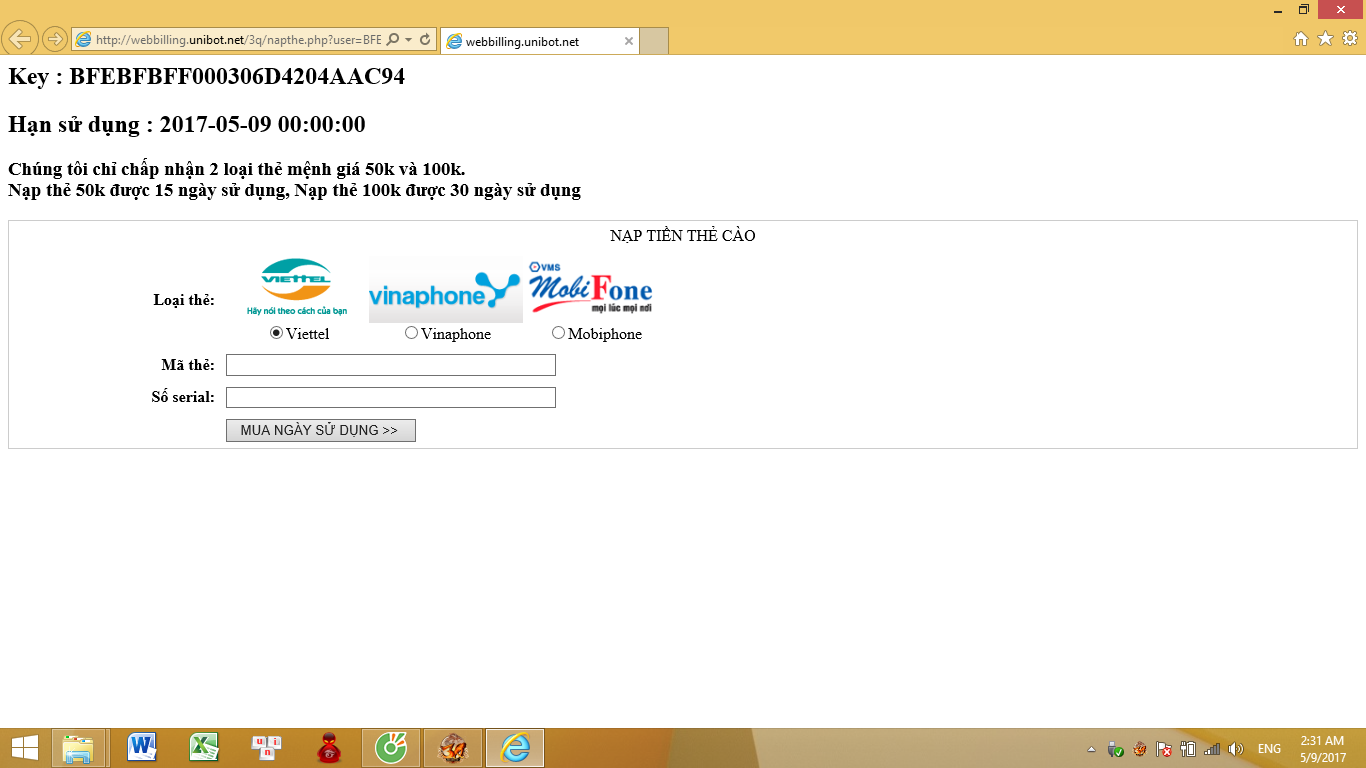Viewport: 1366px width, 768px height.
Task: Click the Mã thẻ input field
Action: [391, 365]
